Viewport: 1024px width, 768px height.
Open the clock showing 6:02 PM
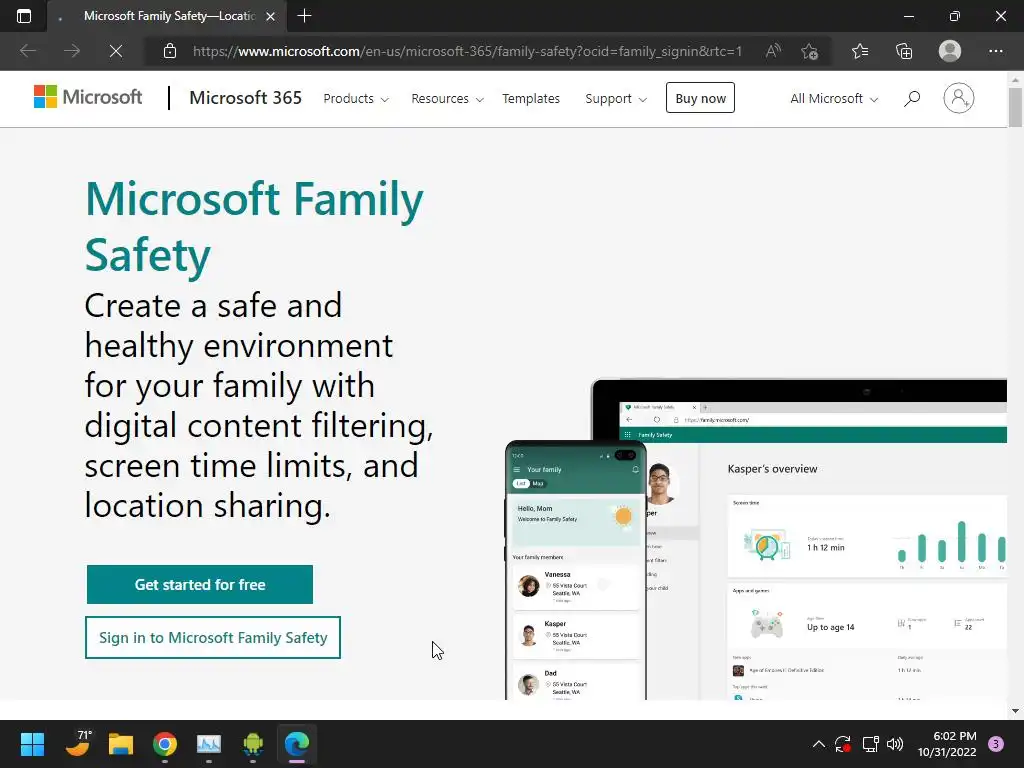(947, 744)
